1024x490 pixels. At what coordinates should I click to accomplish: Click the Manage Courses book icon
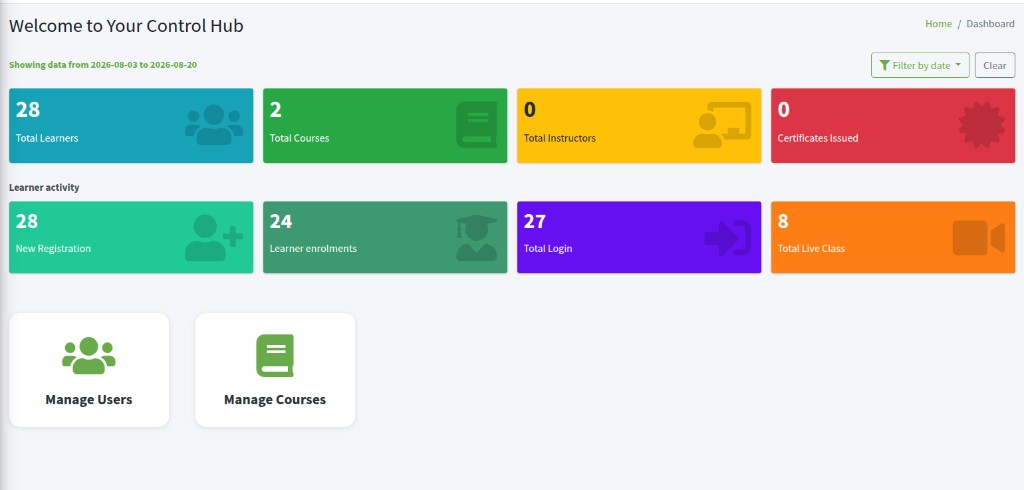pyautogui.click(x=275, y=355)
